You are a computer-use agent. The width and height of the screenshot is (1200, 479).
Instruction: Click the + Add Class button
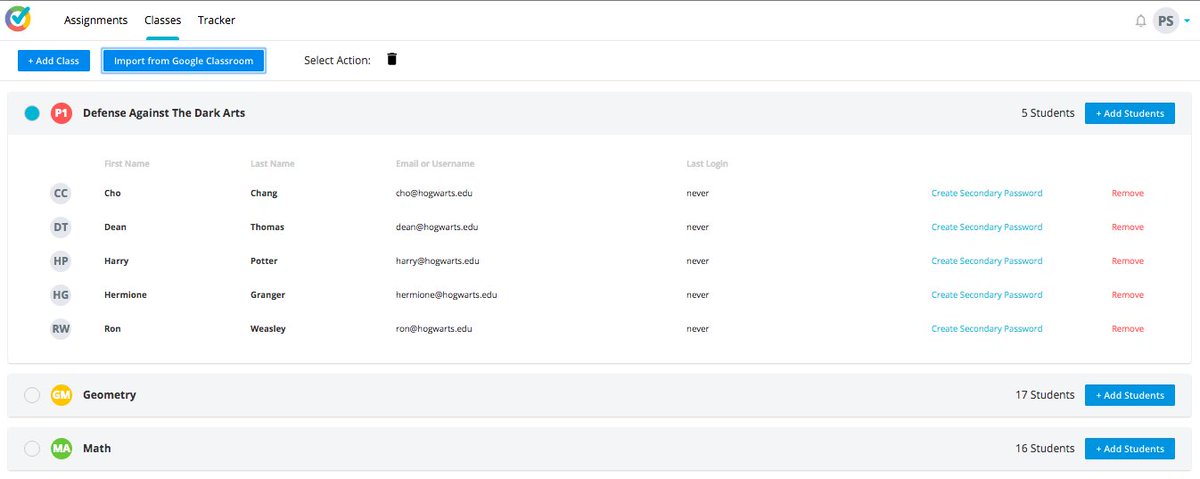click(x=53, y=61)
